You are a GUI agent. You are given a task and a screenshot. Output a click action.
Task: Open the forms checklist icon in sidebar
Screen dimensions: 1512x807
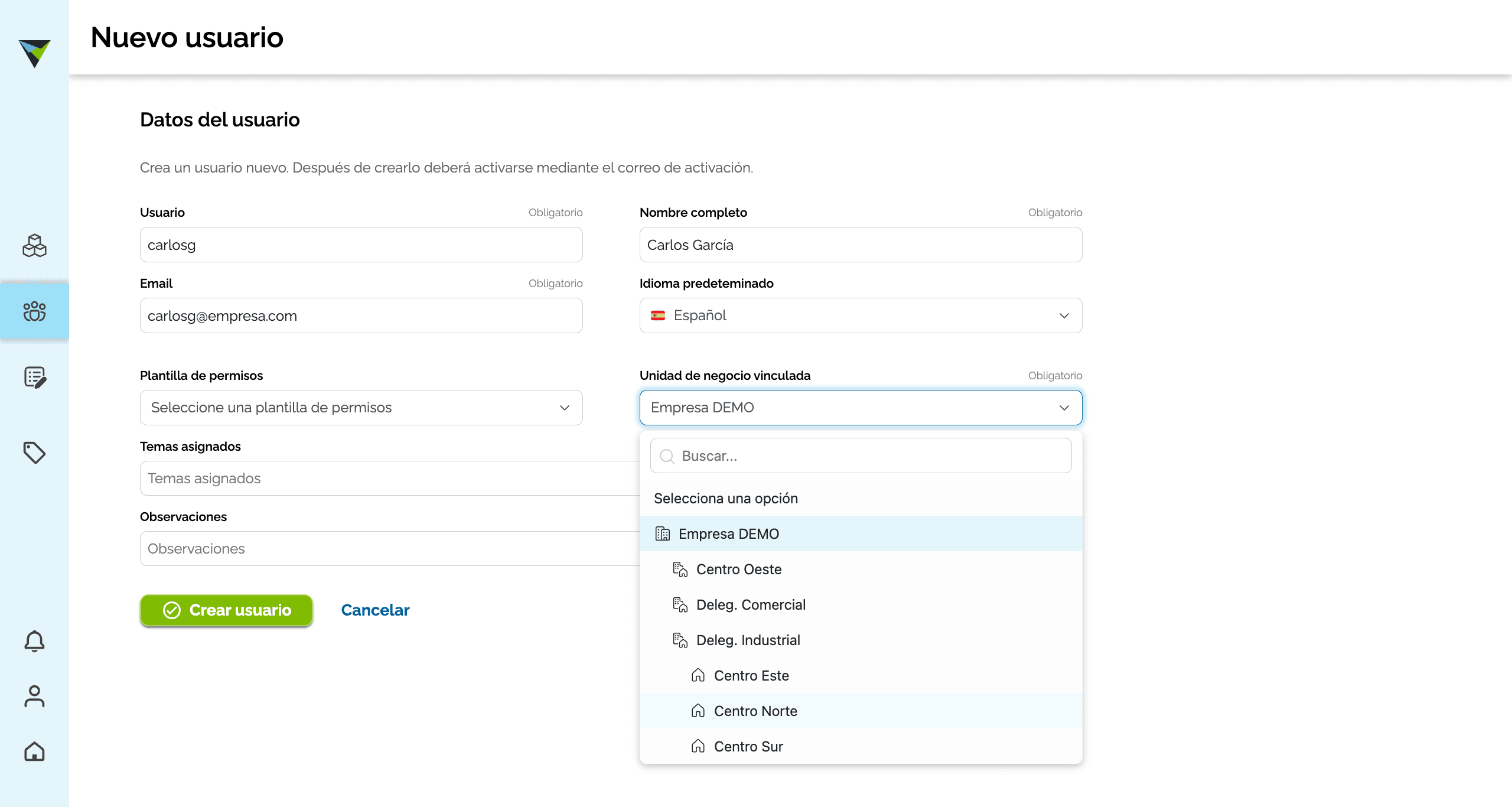[34, 377]
